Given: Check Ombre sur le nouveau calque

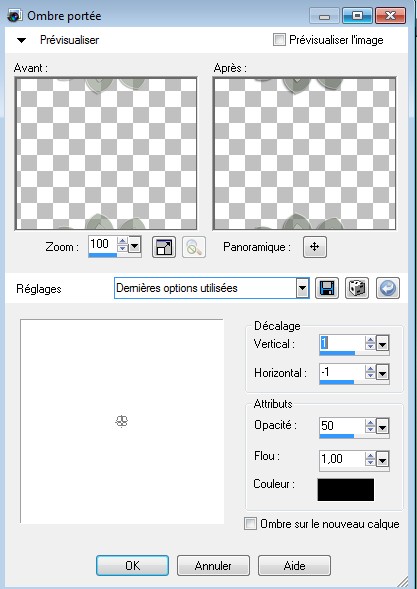Looking at the screenshot, I should [250, 523].
